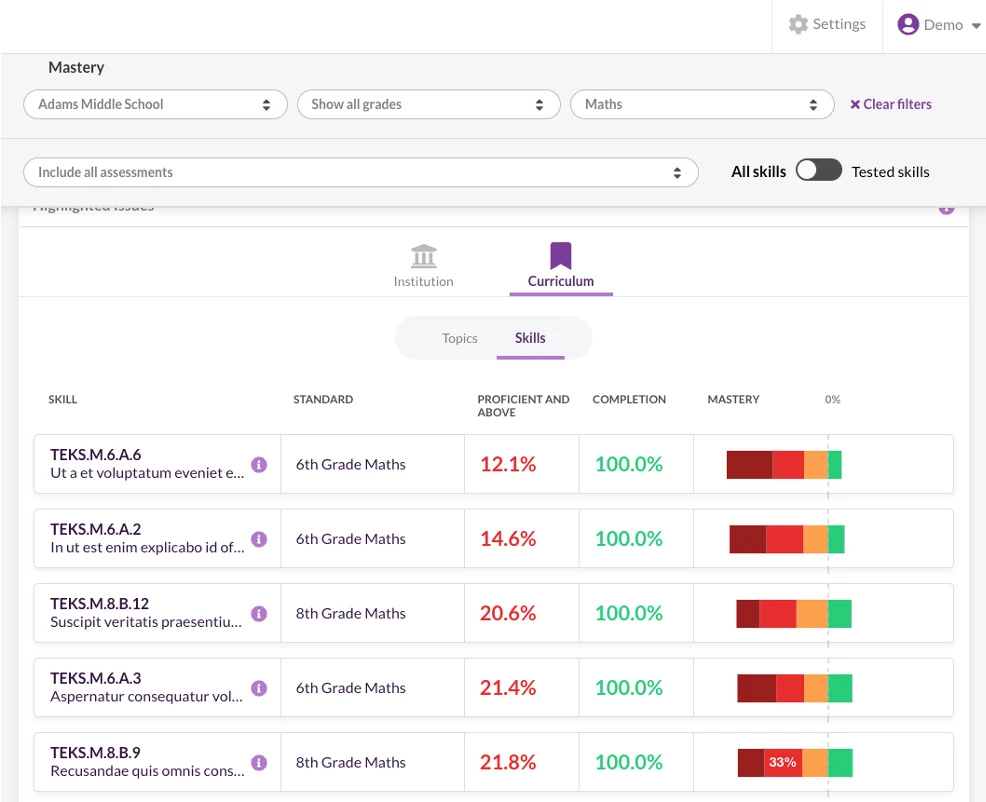
Task: Expand the Show all grades dropdown
Action: tap(428, 103)
